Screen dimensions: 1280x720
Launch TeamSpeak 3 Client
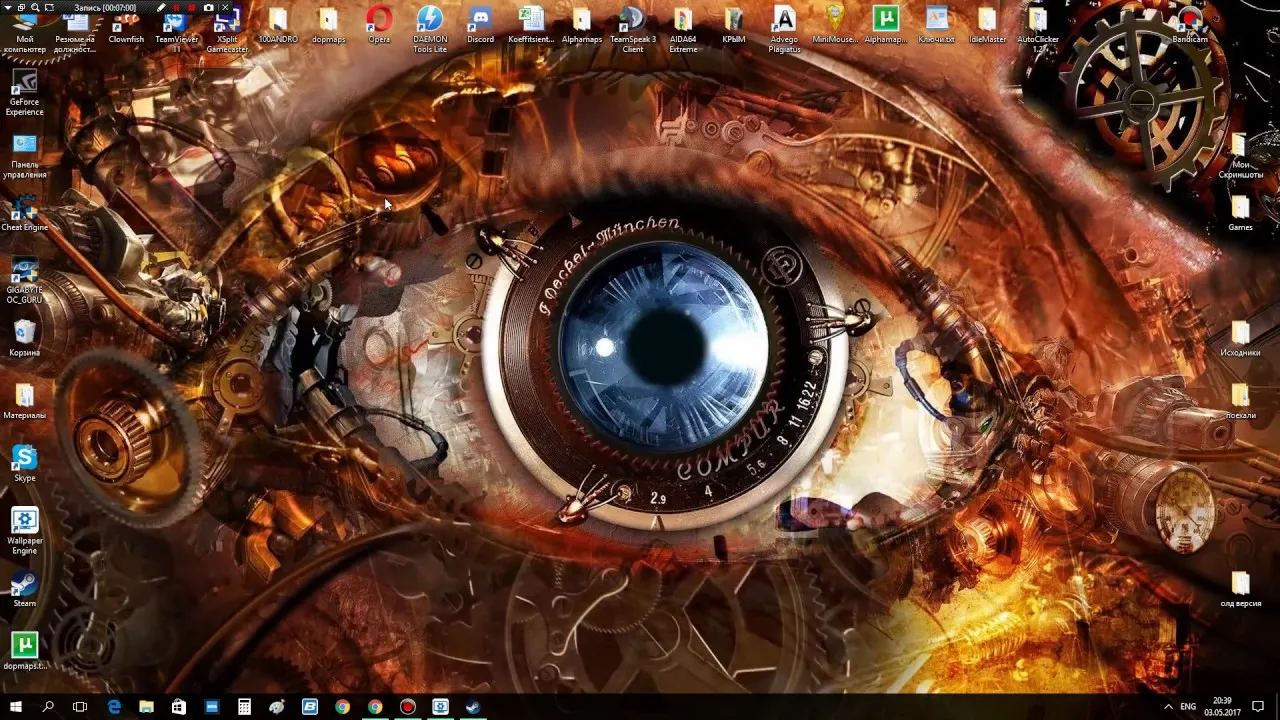point(633,30)
